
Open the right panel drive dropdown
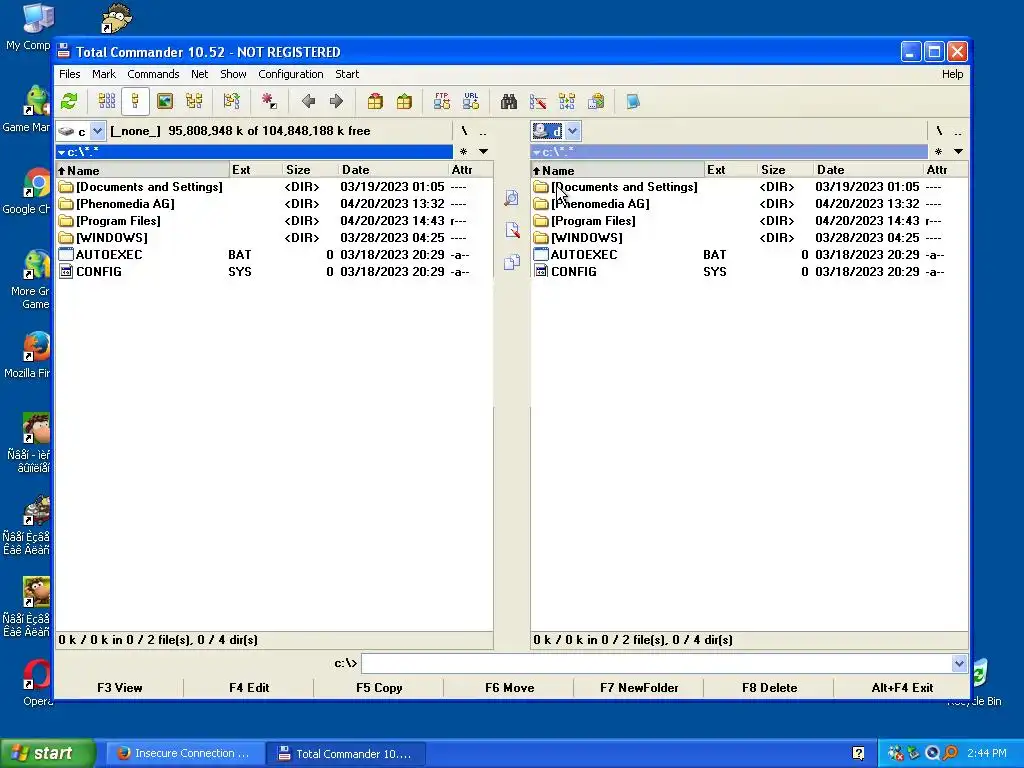(x=573, y=131)
